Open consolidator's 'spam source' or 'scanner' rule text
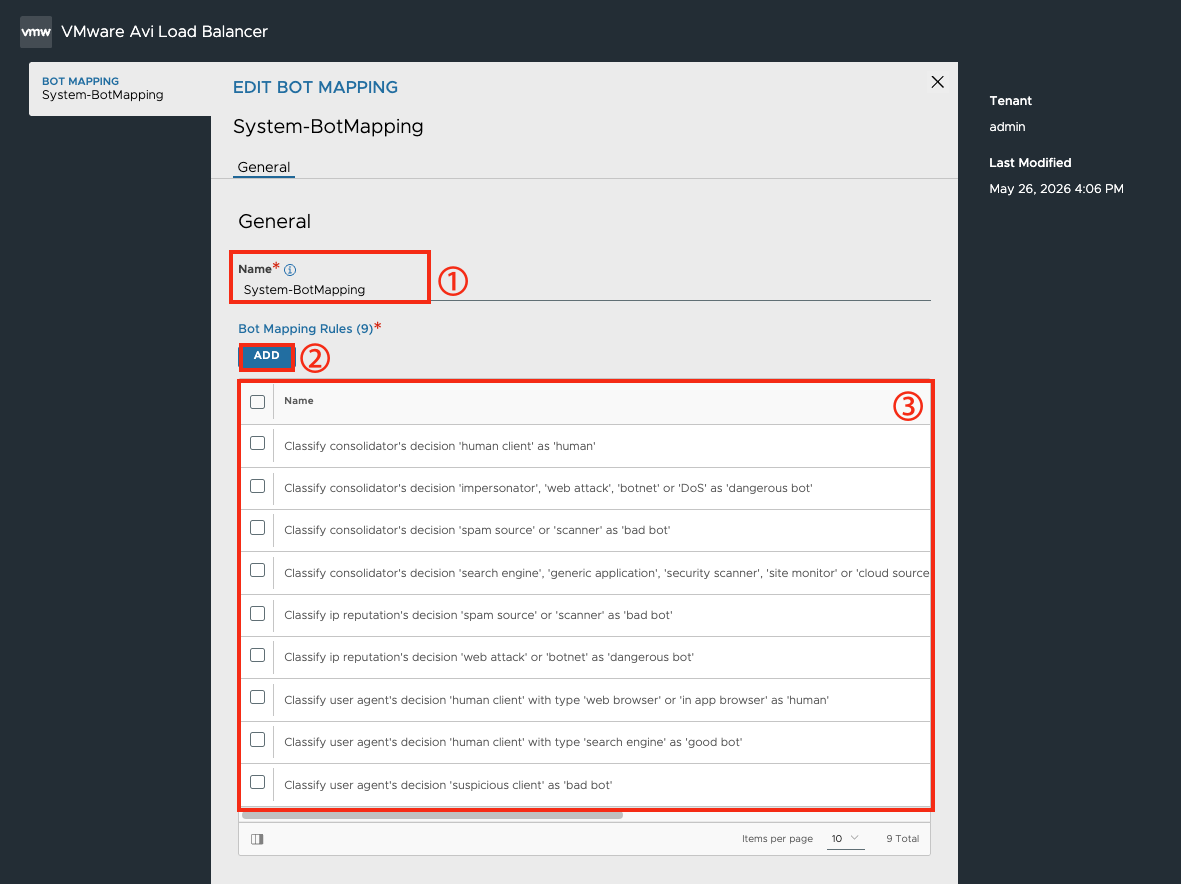 pyautogui.click(x=477, y=530)
